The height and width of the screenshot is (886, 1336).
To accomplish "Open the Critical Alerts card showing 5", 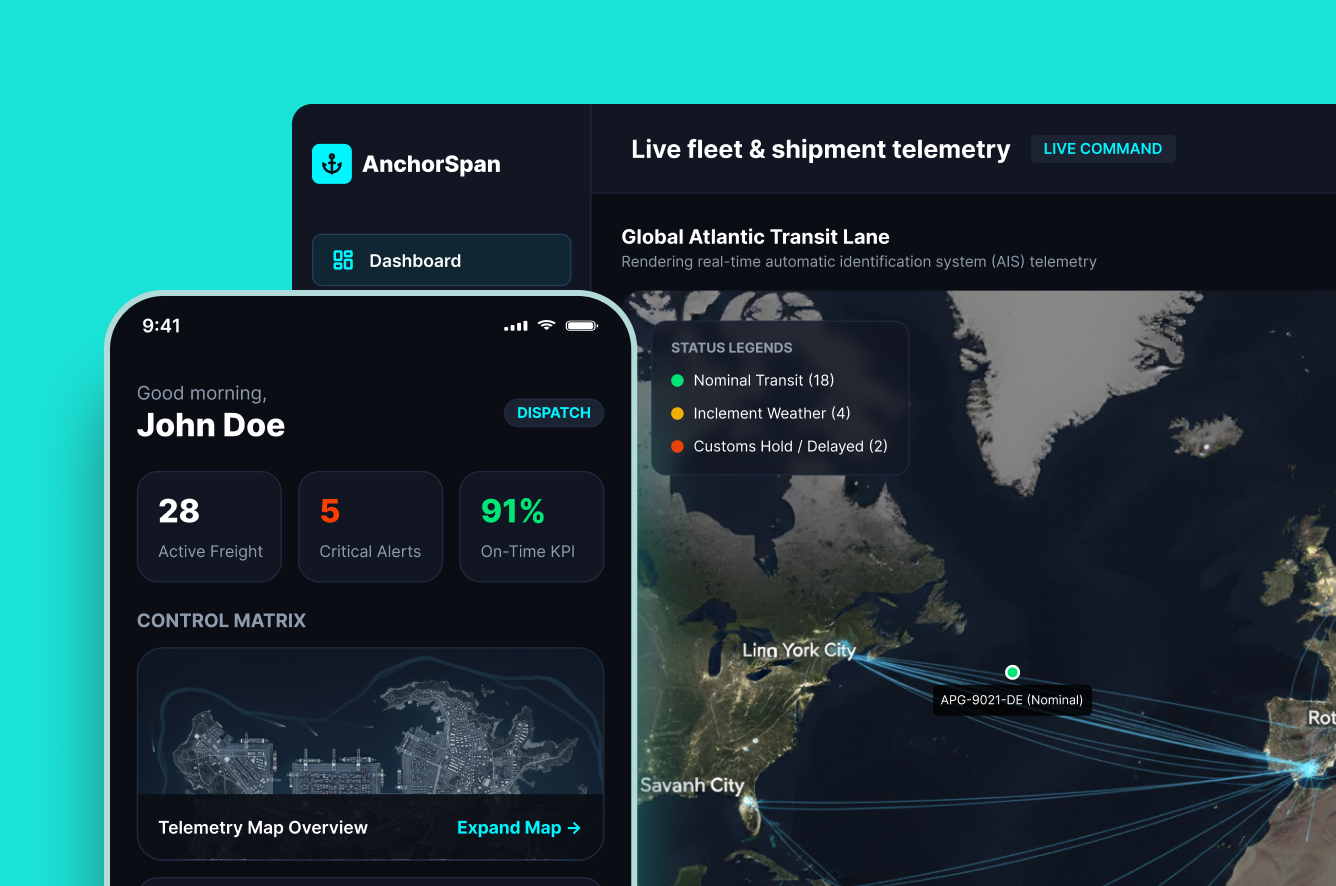I will click(x=370, y=526).
